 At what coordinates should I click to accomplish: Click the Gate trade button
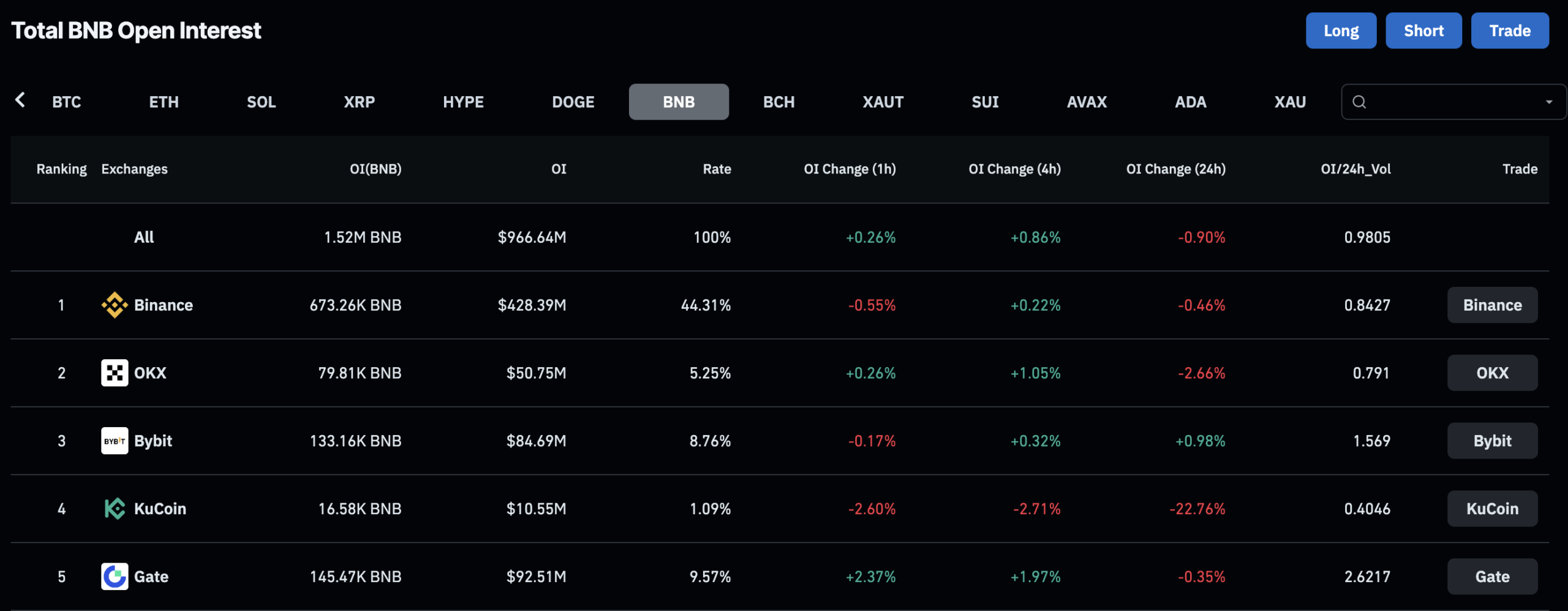click(1493, 577)
